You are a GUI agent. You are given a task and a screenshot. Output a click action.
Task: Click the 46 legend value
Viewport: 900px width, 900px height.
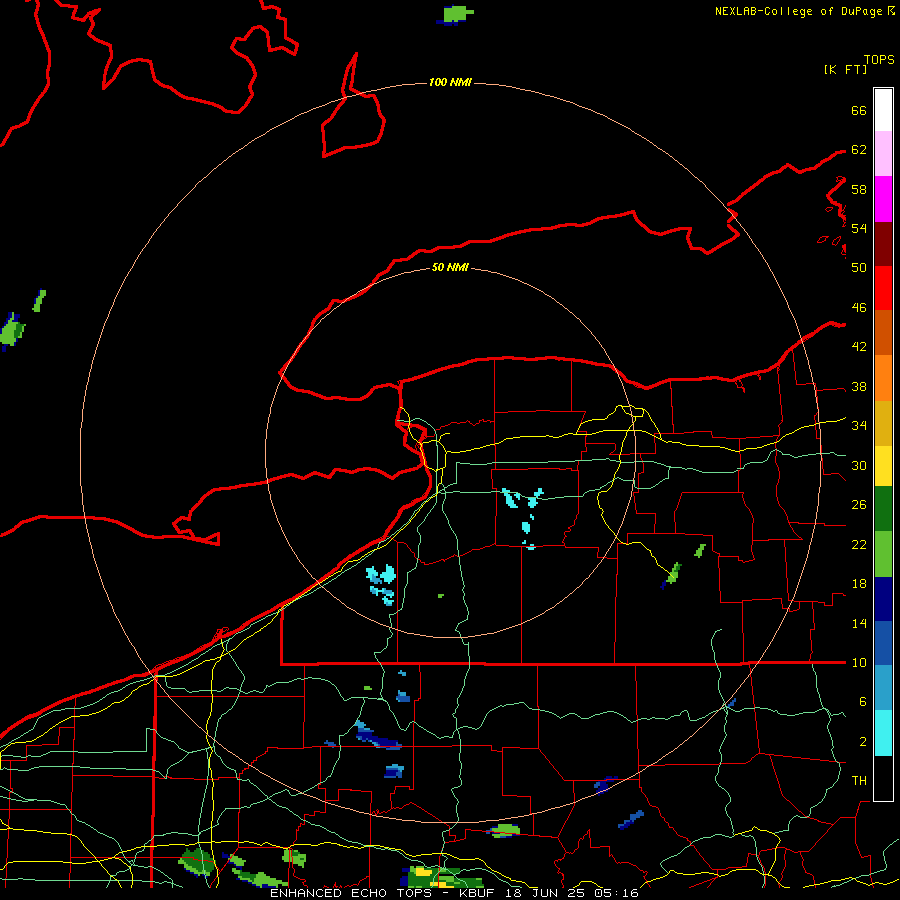859,307
